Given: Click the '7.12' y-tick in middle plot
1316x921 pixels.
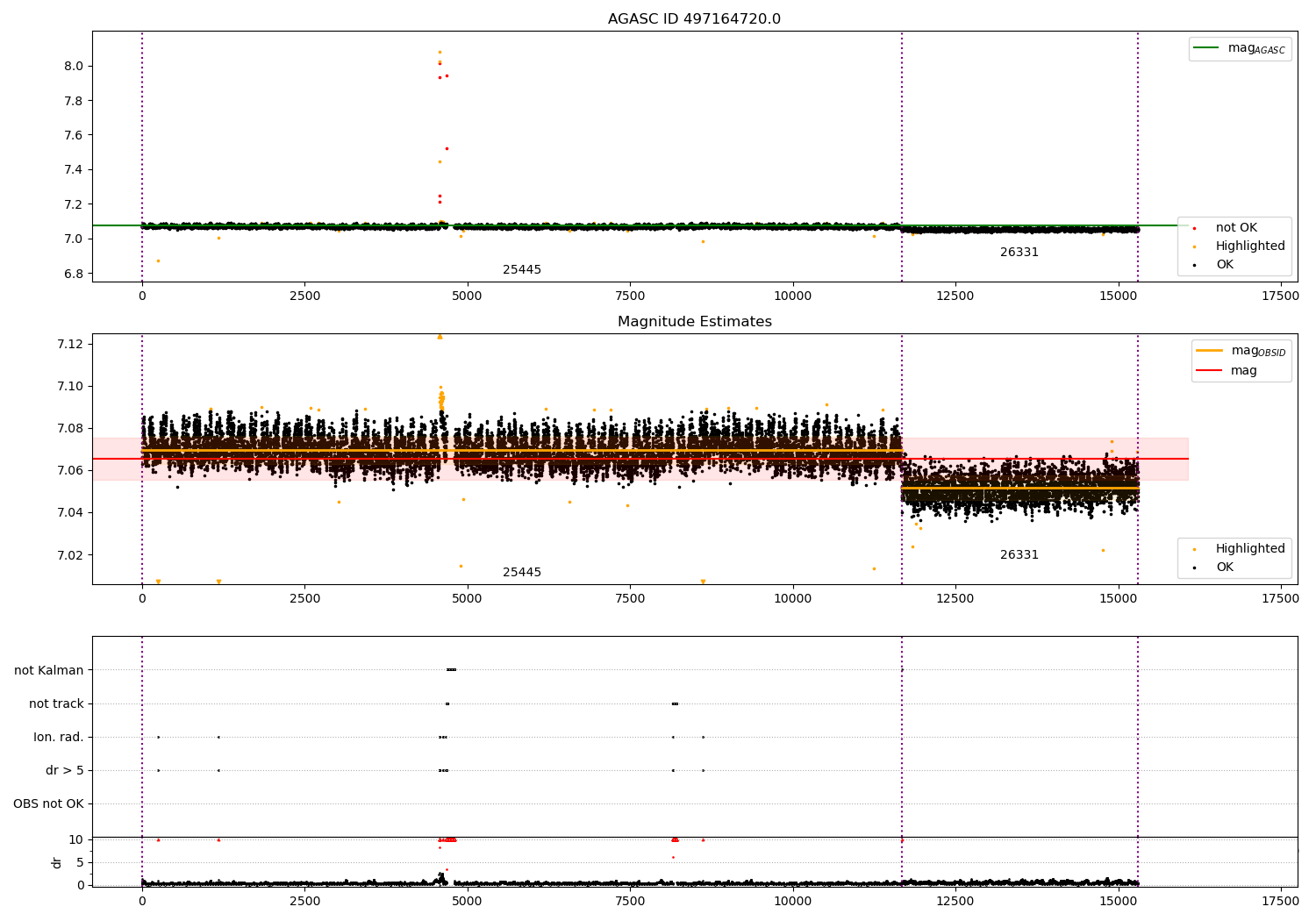Looking at the screenshot, I should pyautogui.click(x=69, y=344).
